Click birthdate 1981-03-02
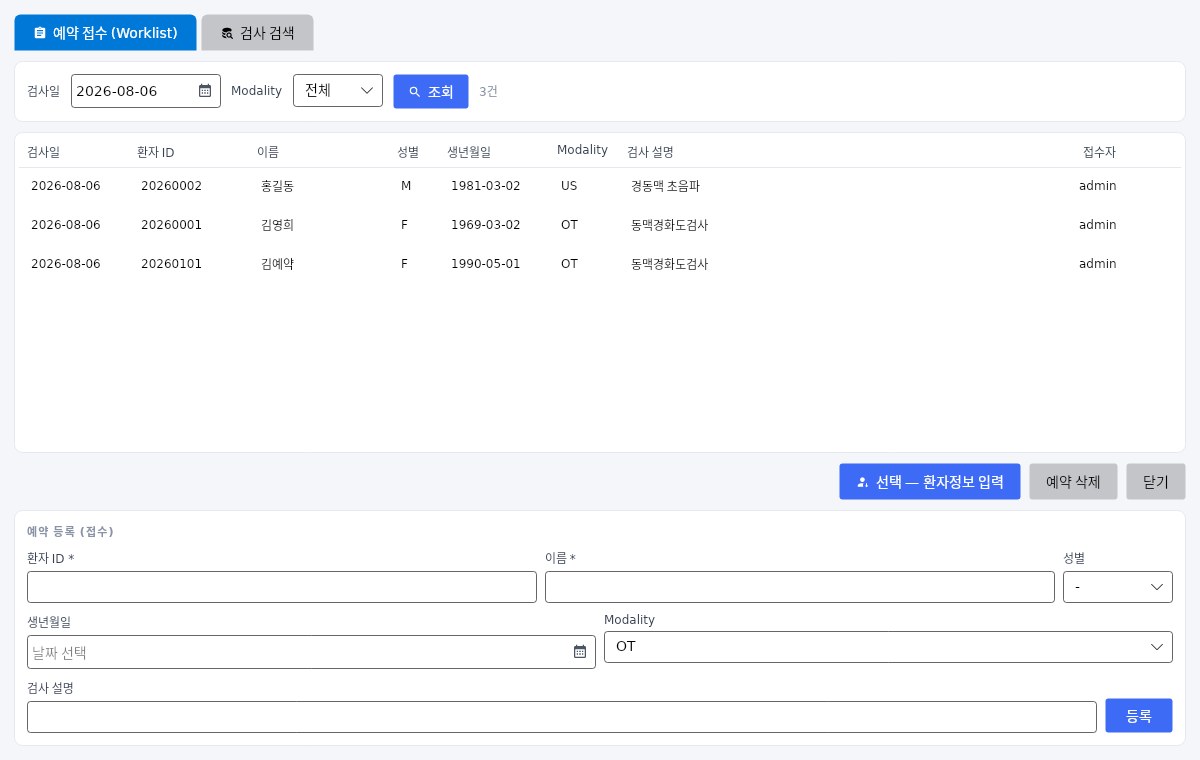1200x760 pixels. 486,186
